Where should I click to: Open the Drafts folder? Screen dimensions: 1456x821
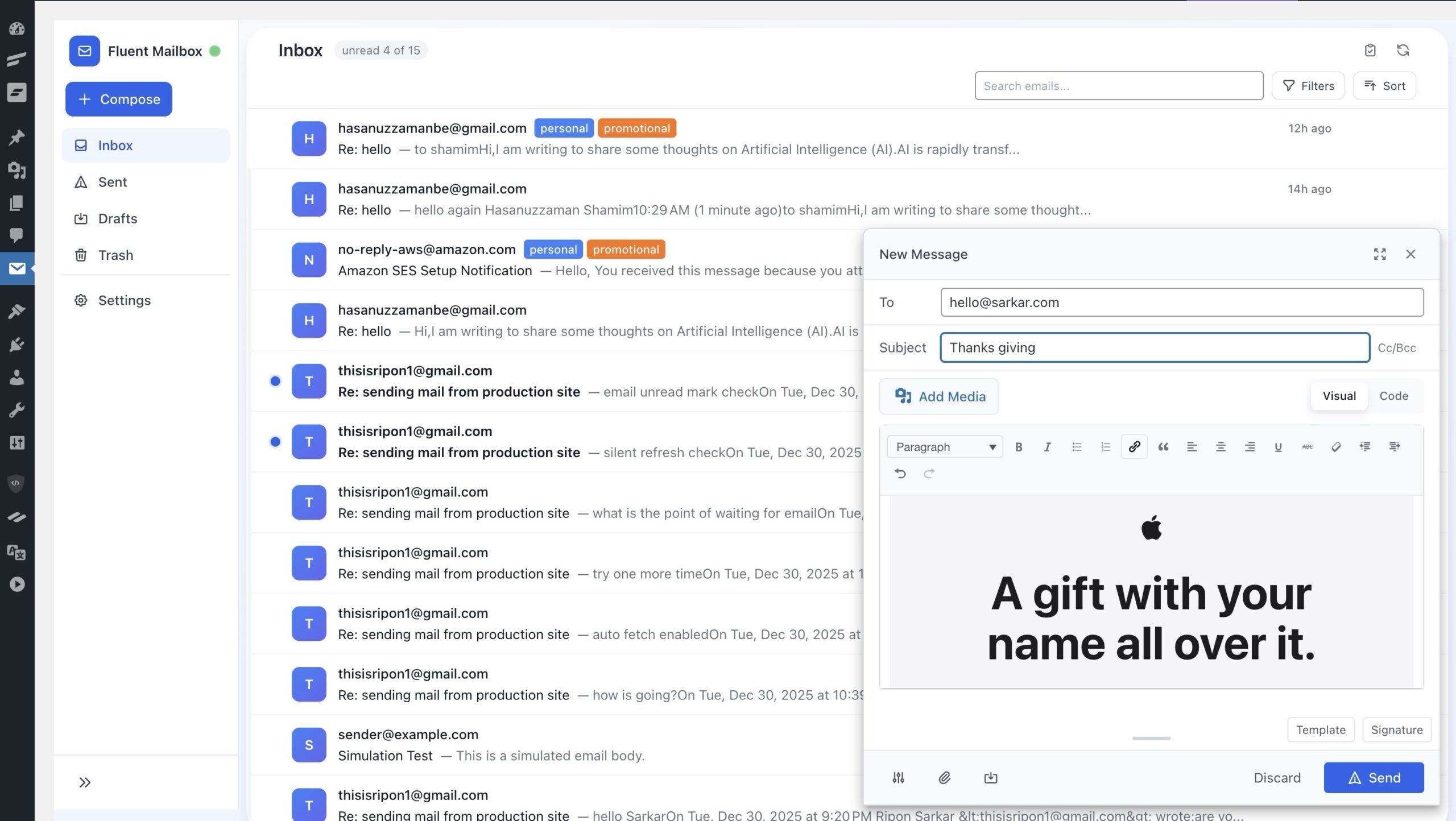coord(117,218)
